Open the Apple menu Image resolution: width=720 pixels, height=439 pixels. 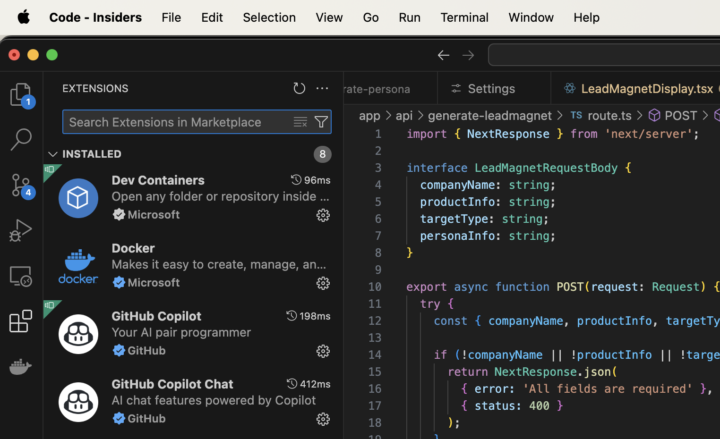[23, 17]
